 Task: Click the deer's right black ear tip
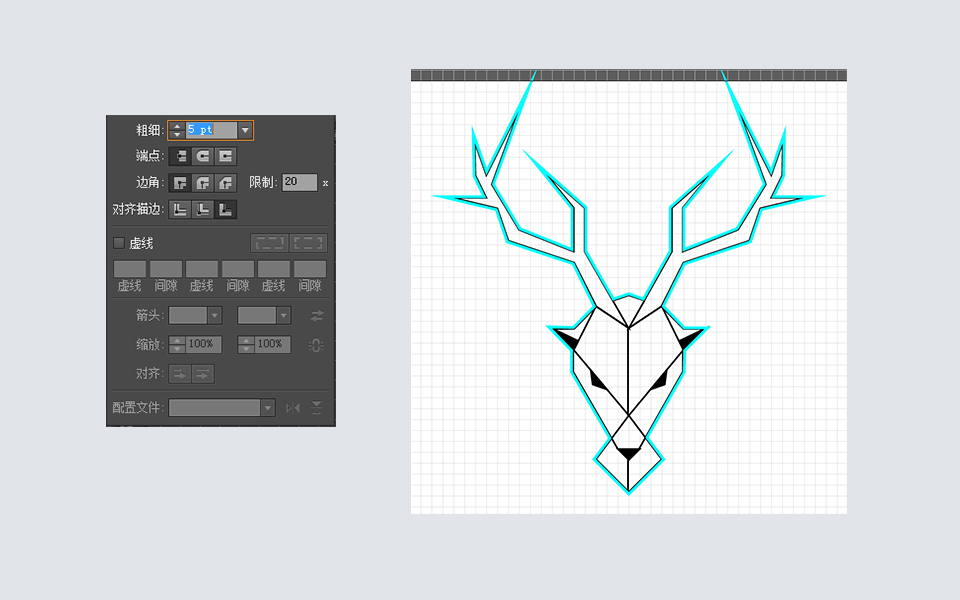click(691, 339)
